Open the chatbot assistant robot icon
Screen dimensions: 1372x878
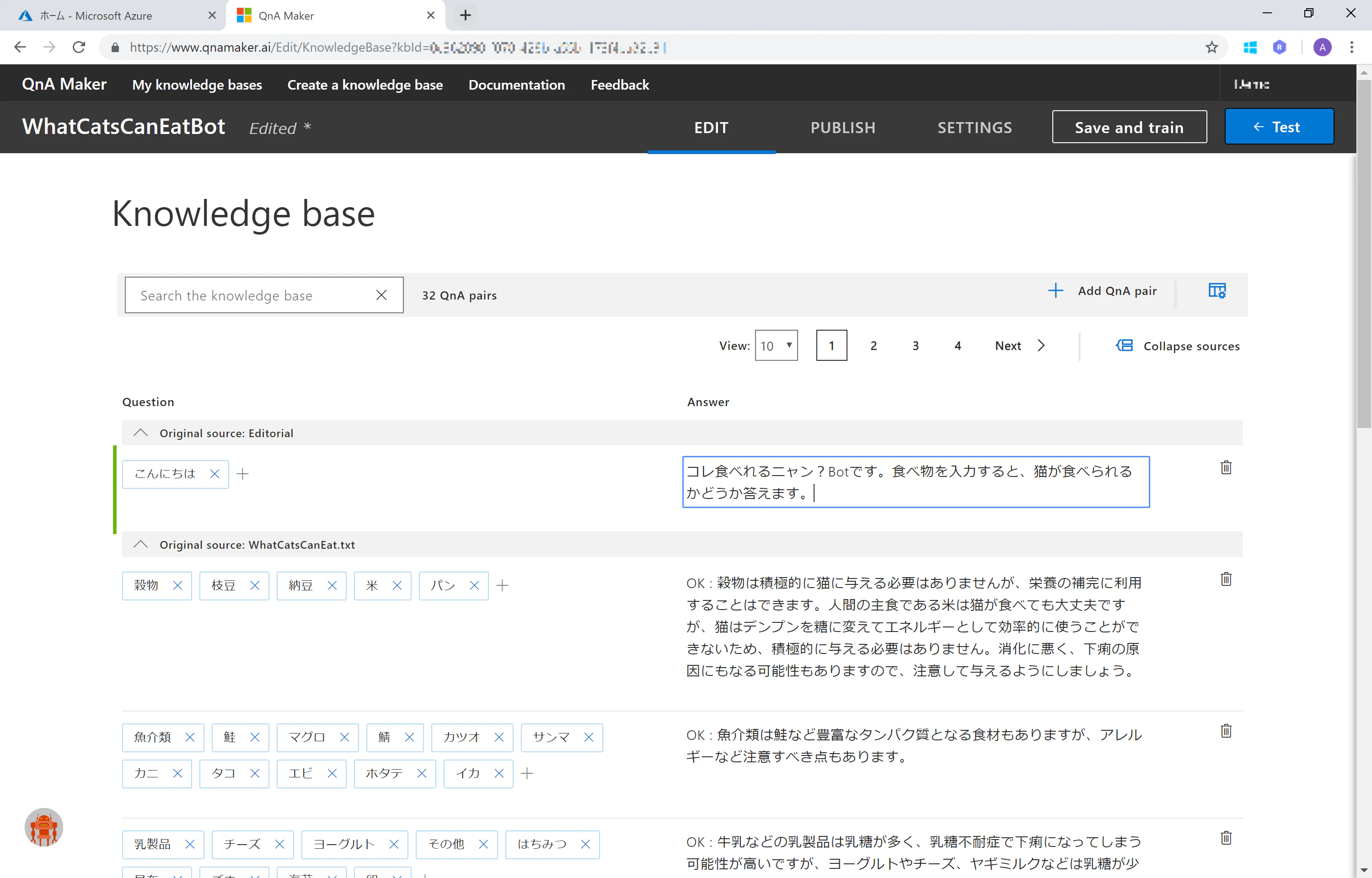[x=44, y=827]
